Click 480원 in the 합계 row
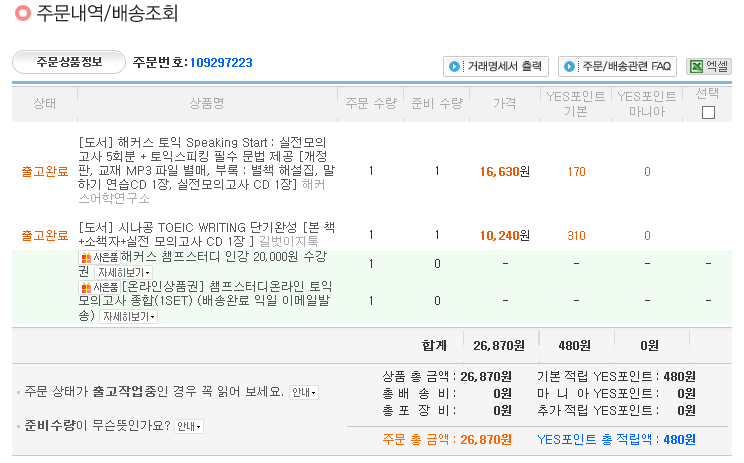 (x=575, y=346)
